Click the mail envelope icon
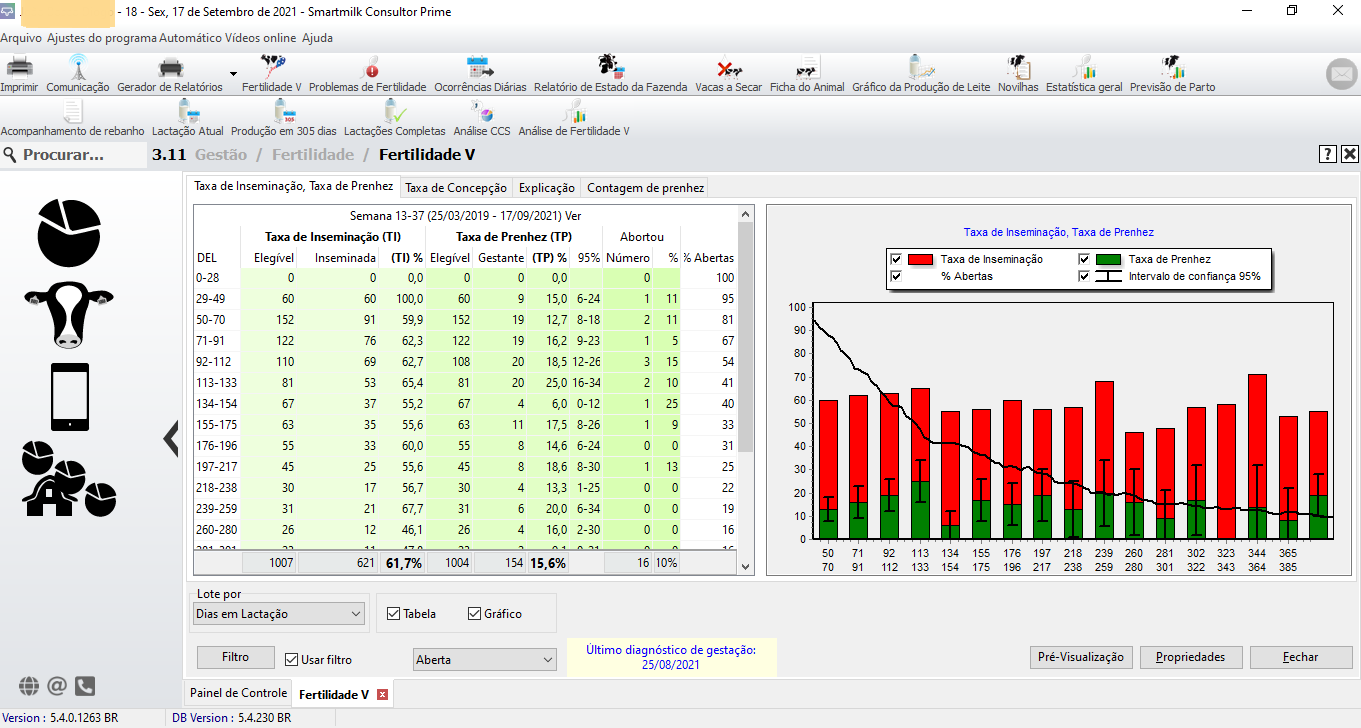Viewport: 1361px width, 728px height. 1341,75
